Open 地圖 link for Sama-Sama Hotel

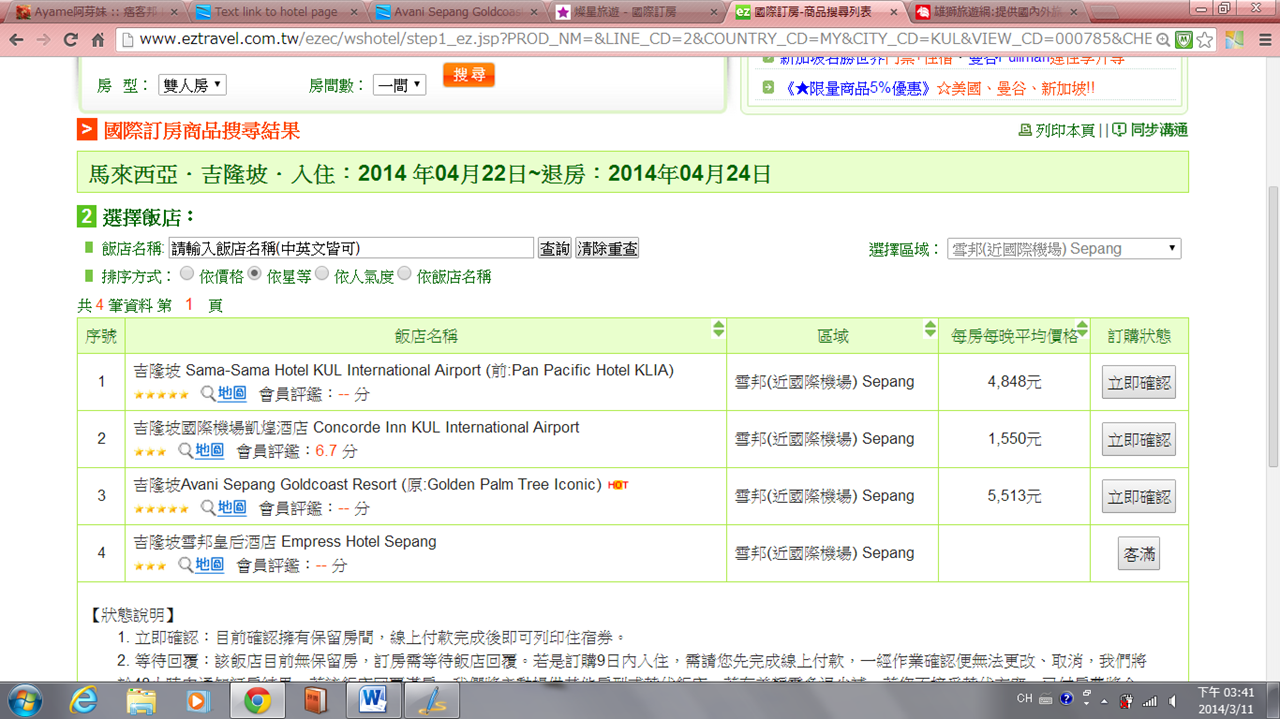tap(232, 394)
